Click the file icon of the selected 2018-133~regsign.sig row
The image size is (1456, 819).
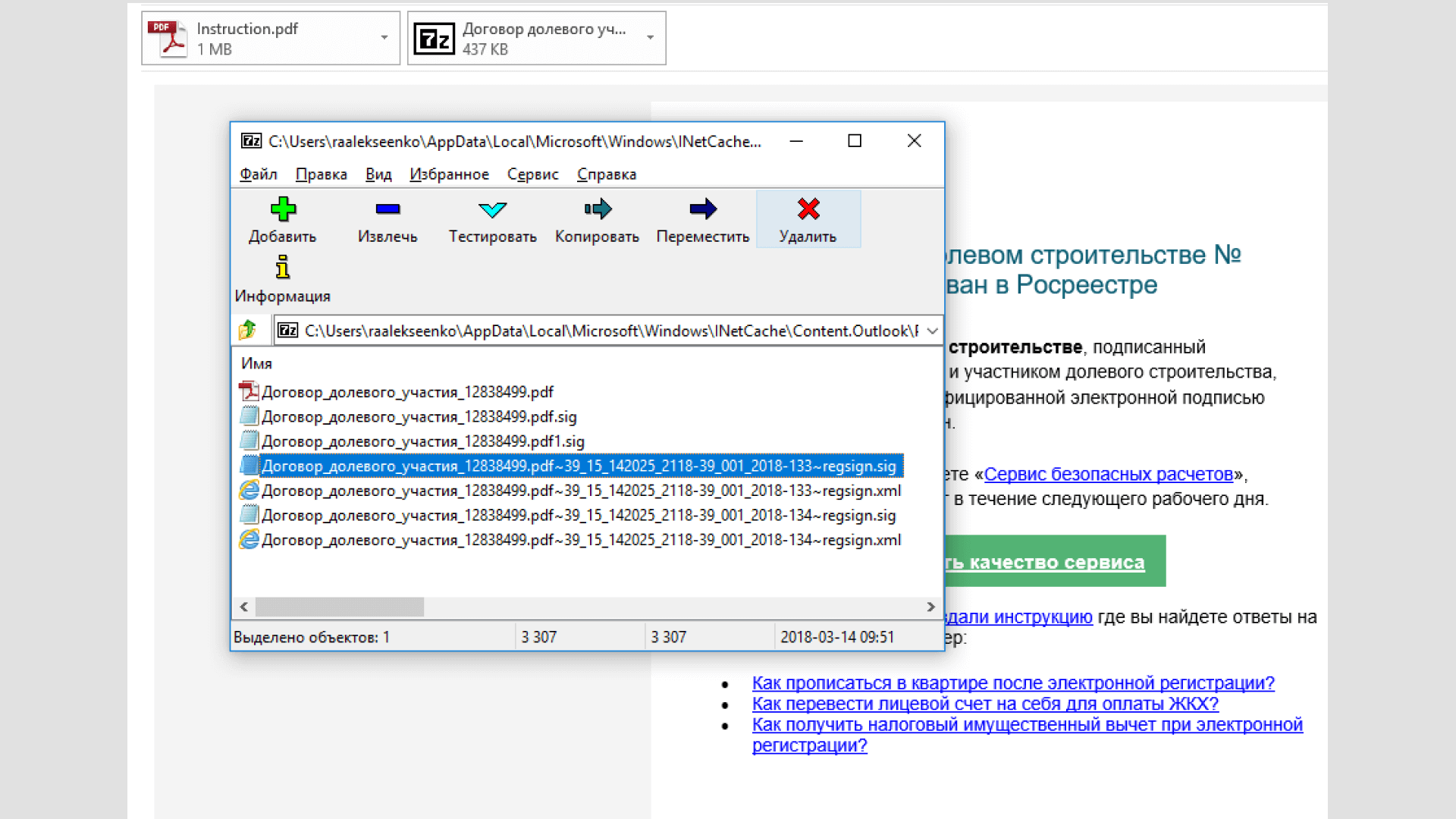pyautogui.click(x=249, y=465)
